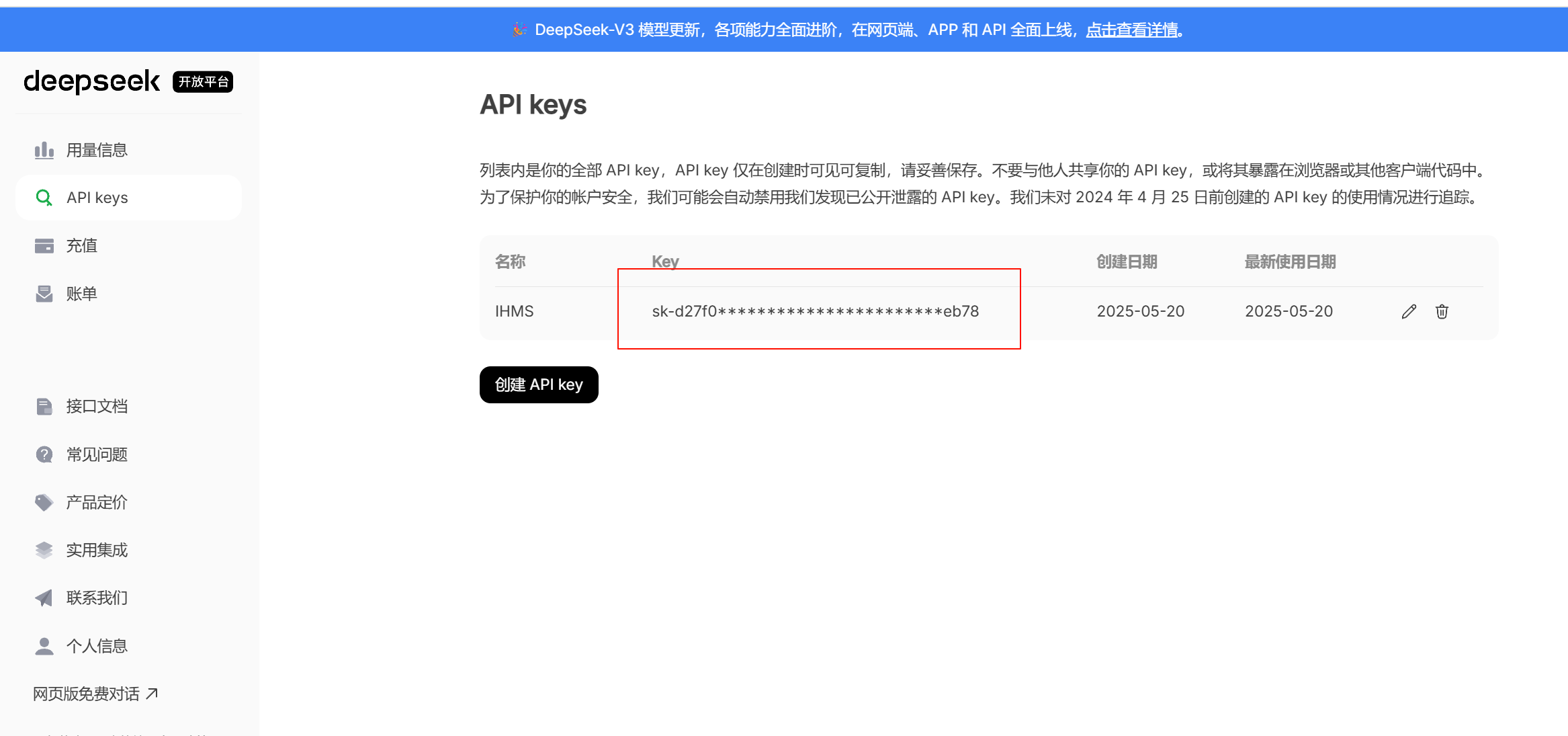Click the 开放平台 badge beside the logo
Viewport: 1568px width, 736px height.
tap(203, 81)
